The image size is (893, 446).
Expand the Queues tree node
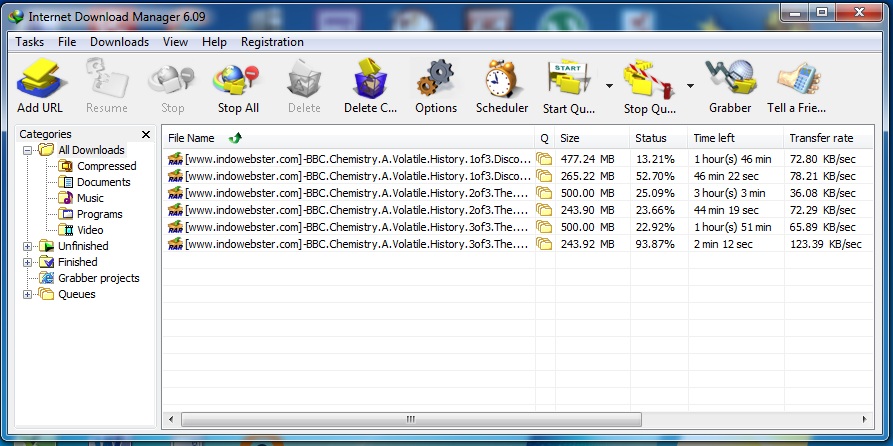(28, 294)
